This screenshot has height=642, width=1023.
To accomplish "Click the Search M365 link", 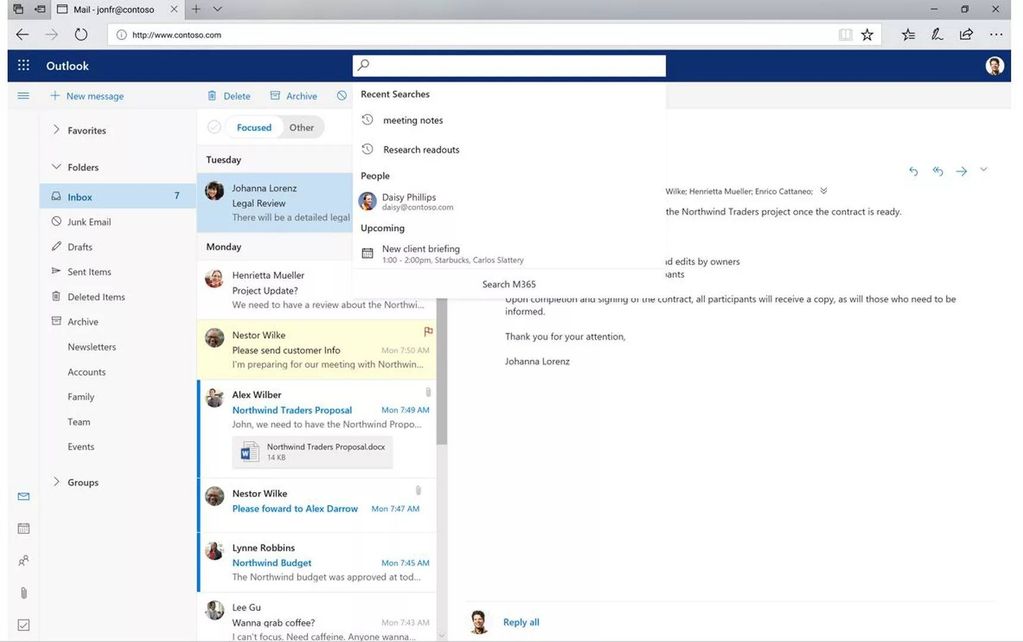I will tap(509, 284).
